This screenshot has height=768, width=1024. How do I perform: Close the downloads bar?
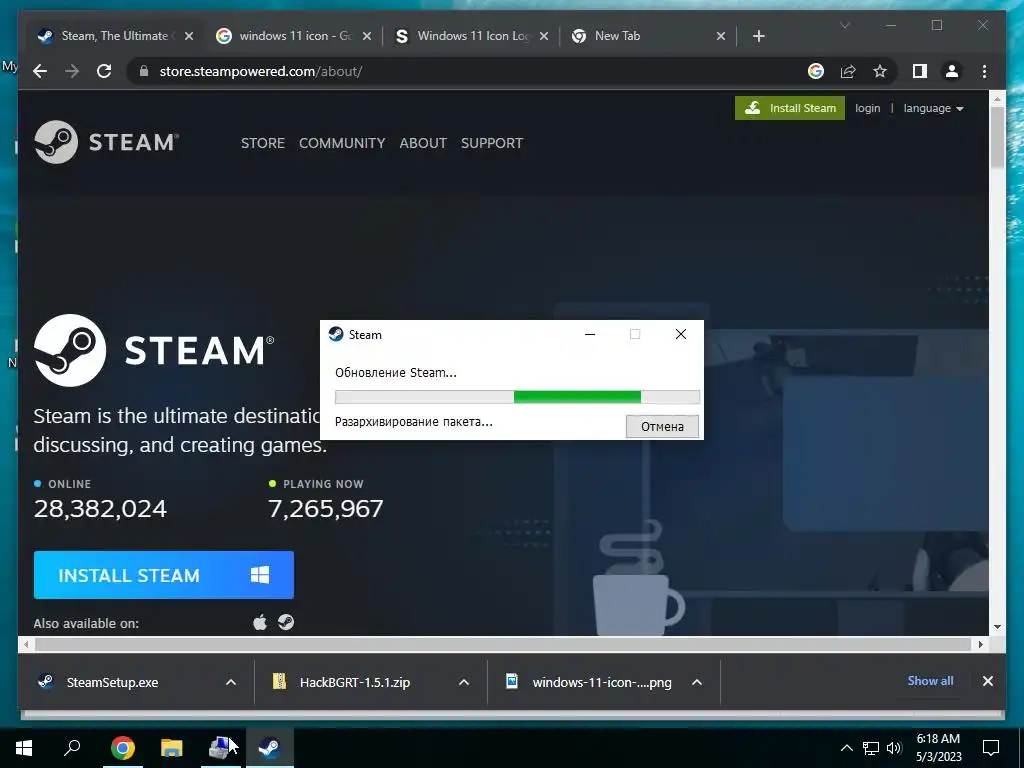tap(987, 681)
